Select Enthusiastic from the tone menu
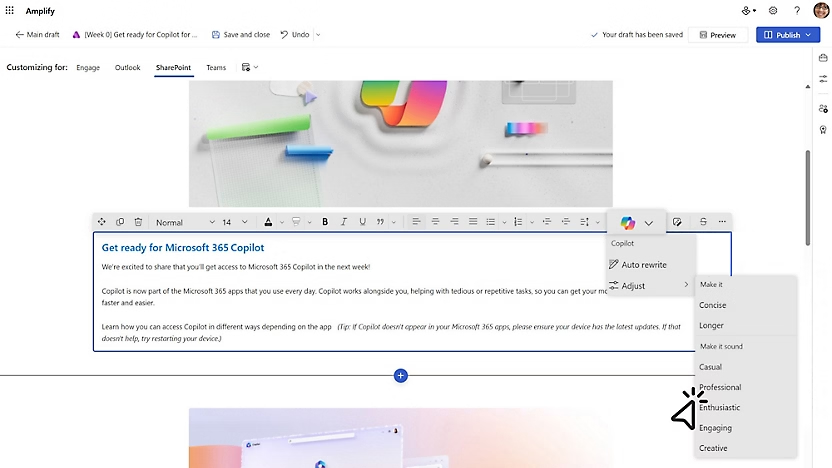Viewport: 832px width, 468px height. click(720, 408)
